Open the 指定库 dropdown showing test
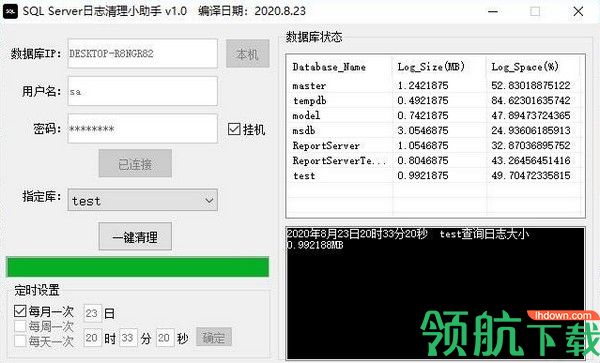Viewport: 600px width, 363px height. [x=143, y=200]
